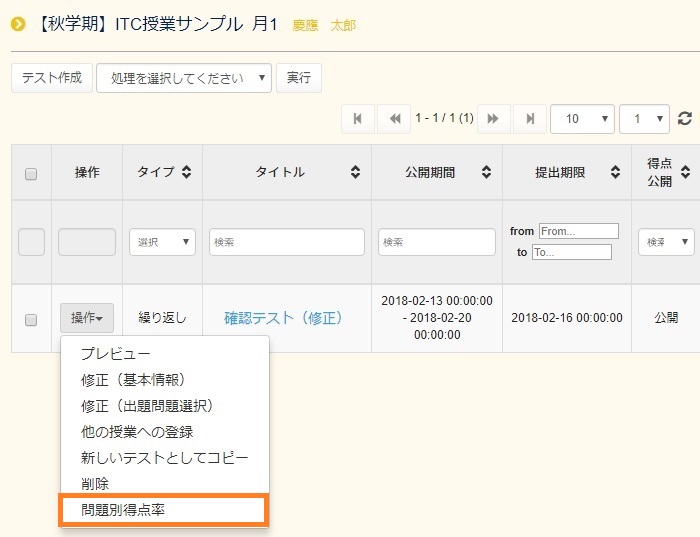Check the 確認テスト row checkbox
This screenshot has width=700, height=537.
coord(31,319)
